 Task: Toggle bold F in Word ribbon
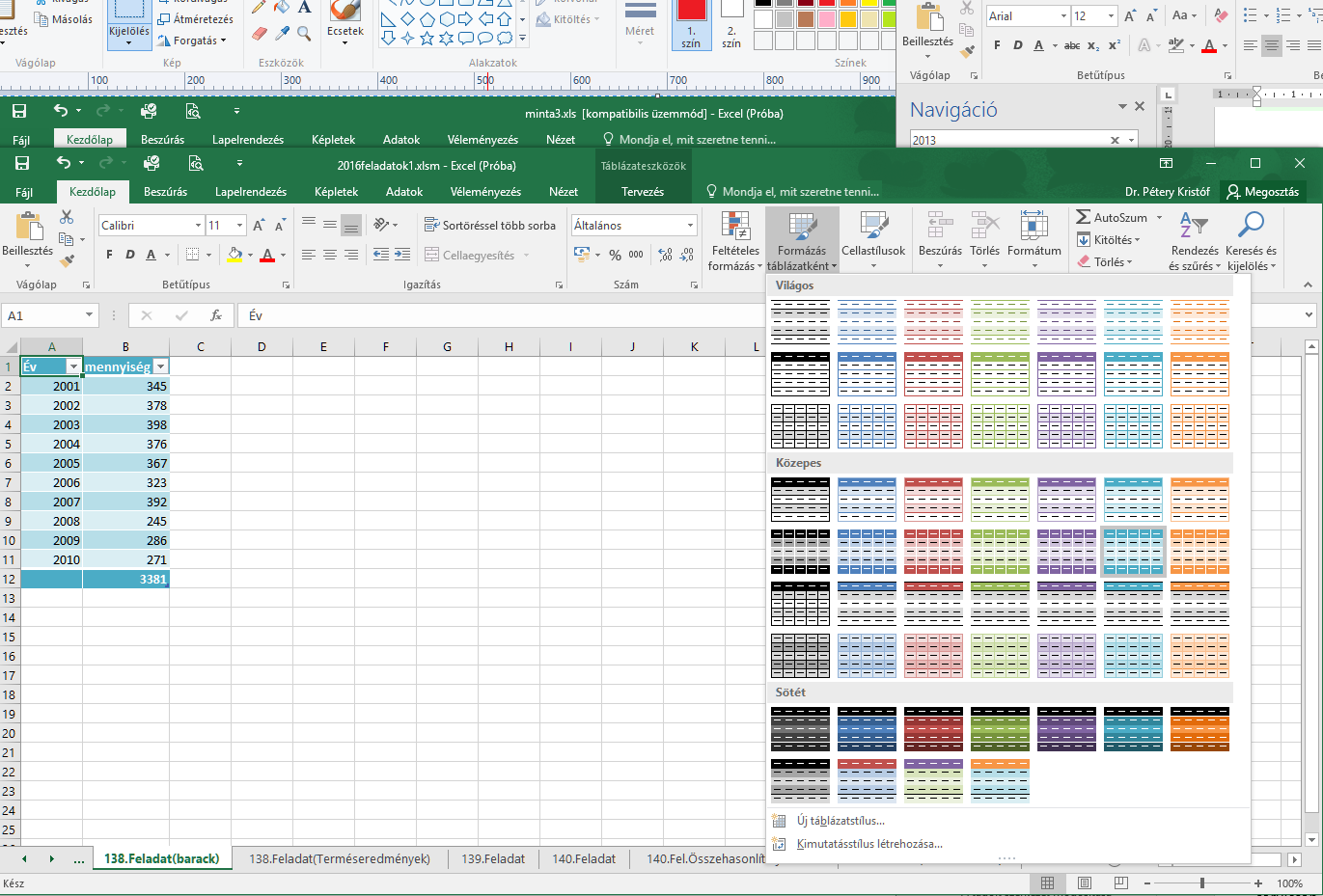pos(996,45)
